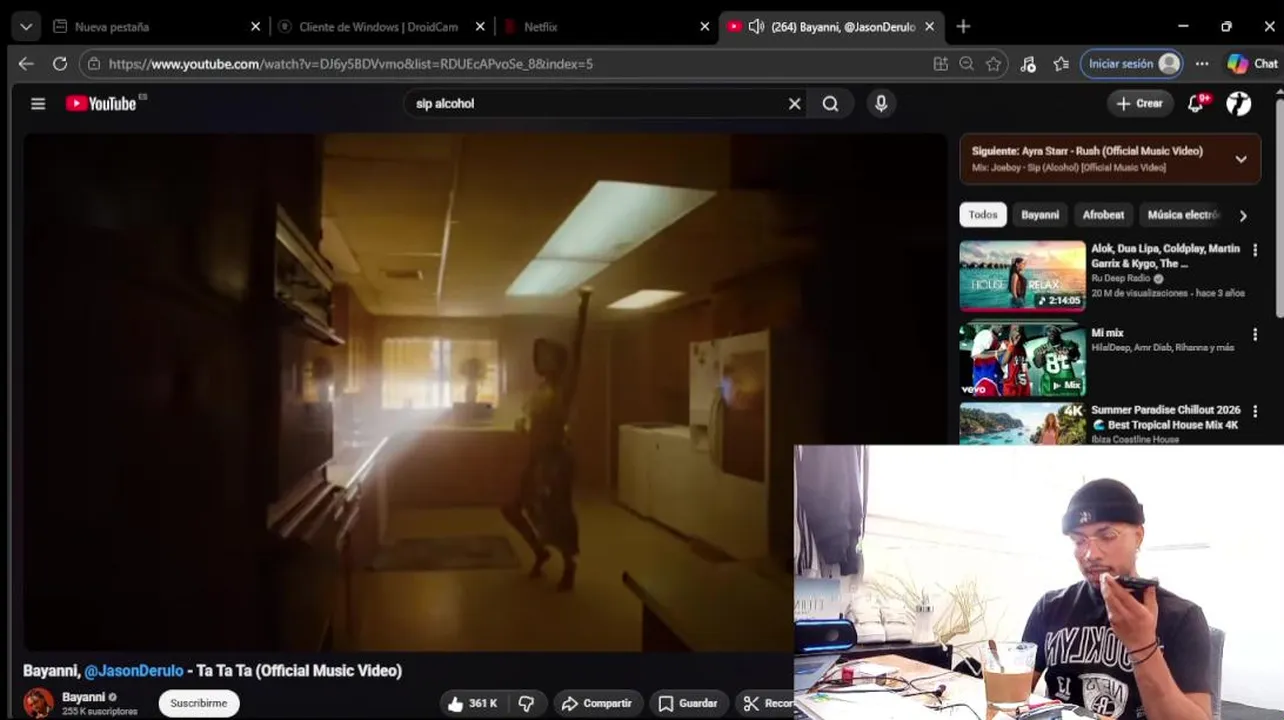Like the video (361 K)
Screen dimensions: 1284x720
click(473, 703)
